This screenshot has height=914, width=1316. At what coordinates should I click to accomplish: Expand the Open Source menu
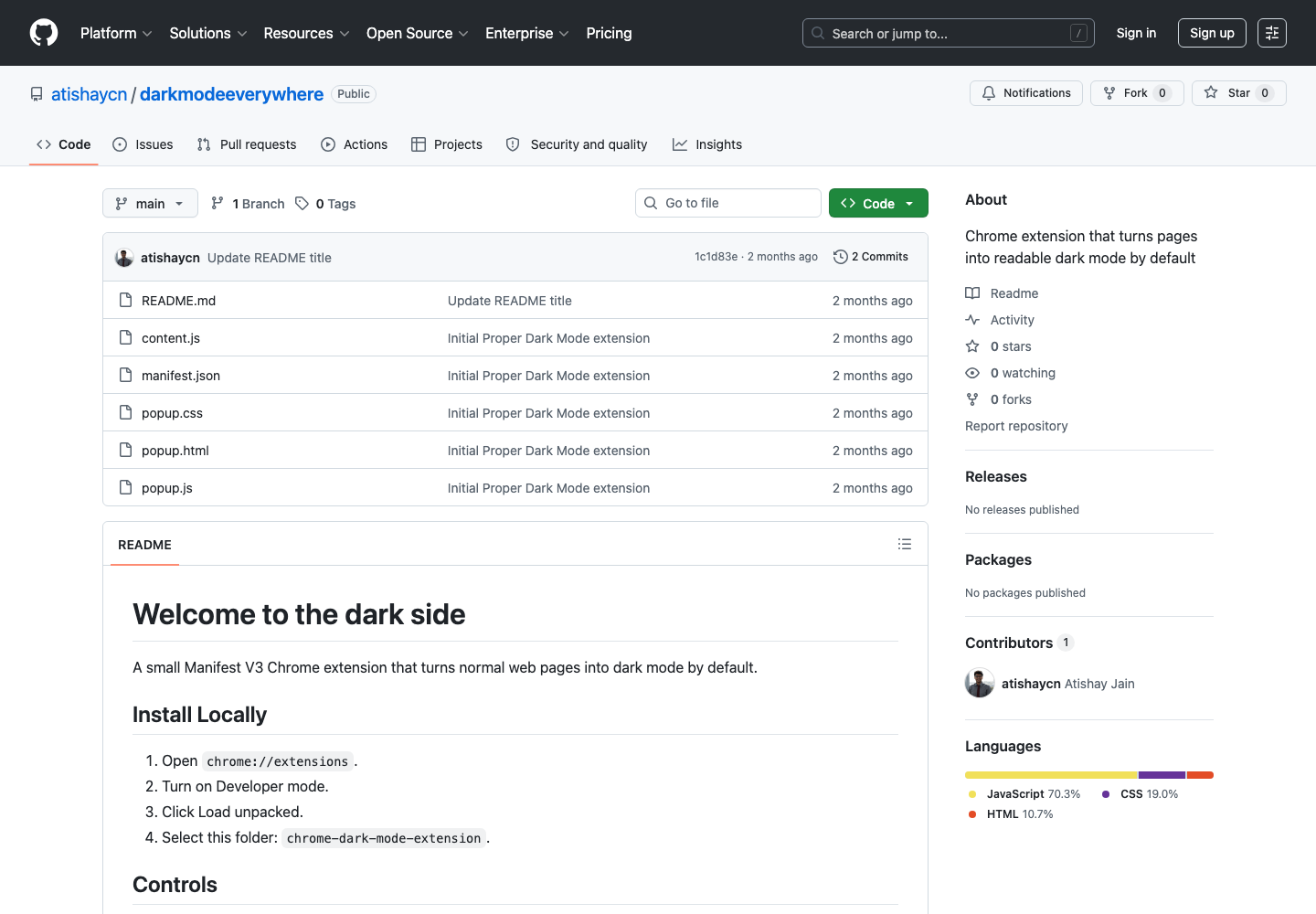418,33
